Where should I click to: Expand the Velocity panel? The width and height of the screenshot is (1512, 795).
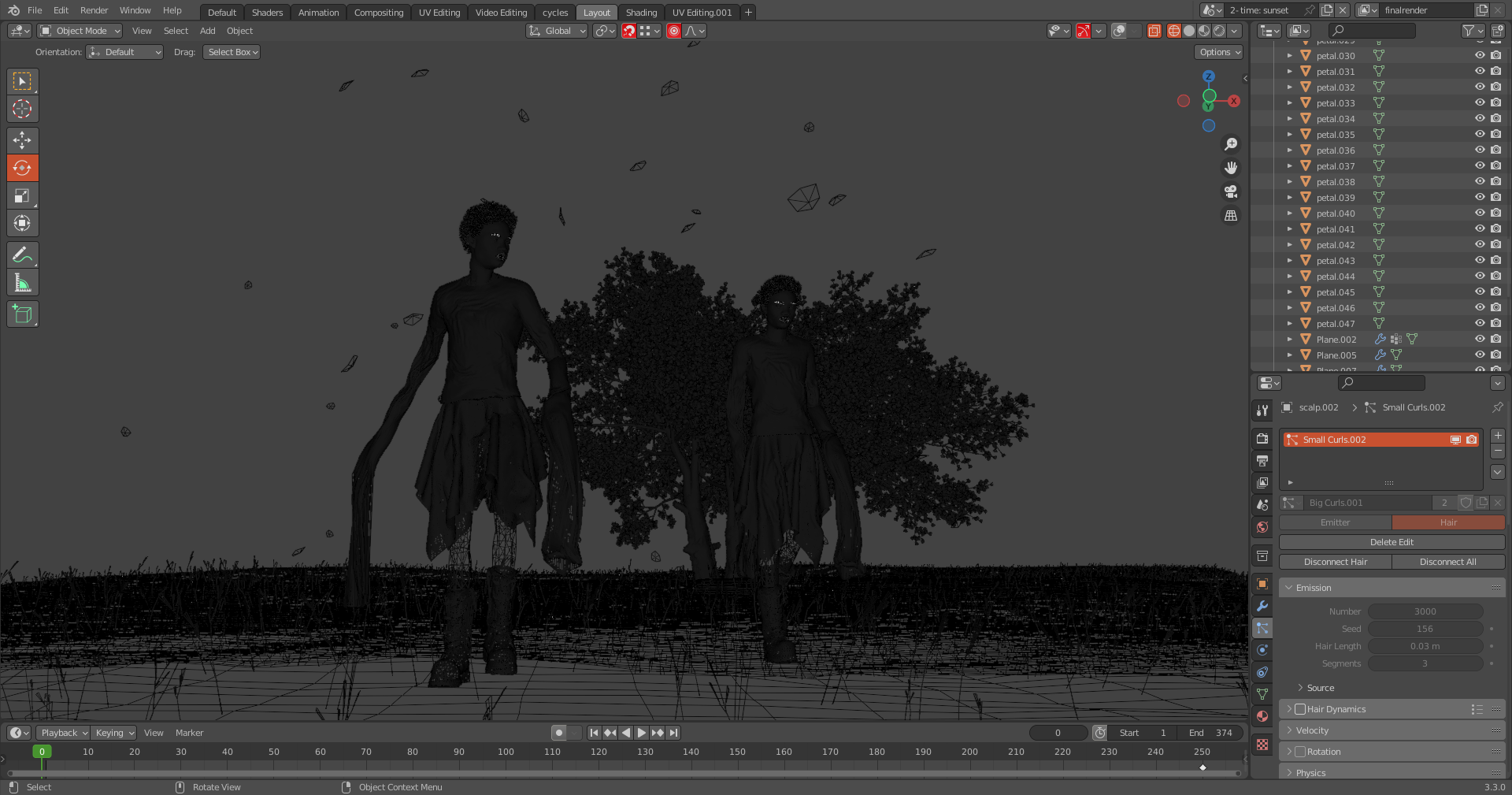point(1312,730)
